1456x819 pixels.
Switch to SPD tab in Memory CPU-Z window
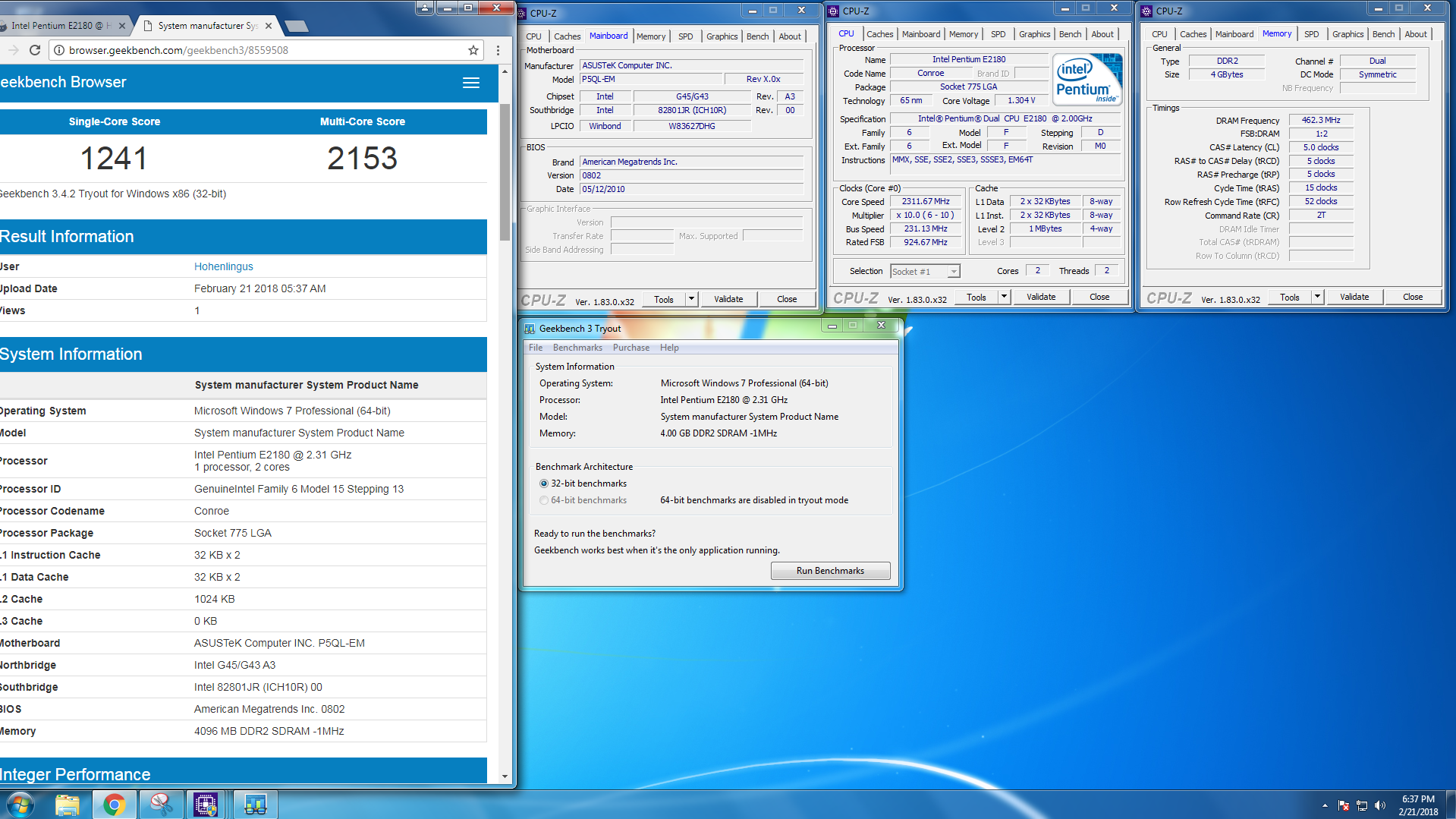click(x=1311, y=34)
